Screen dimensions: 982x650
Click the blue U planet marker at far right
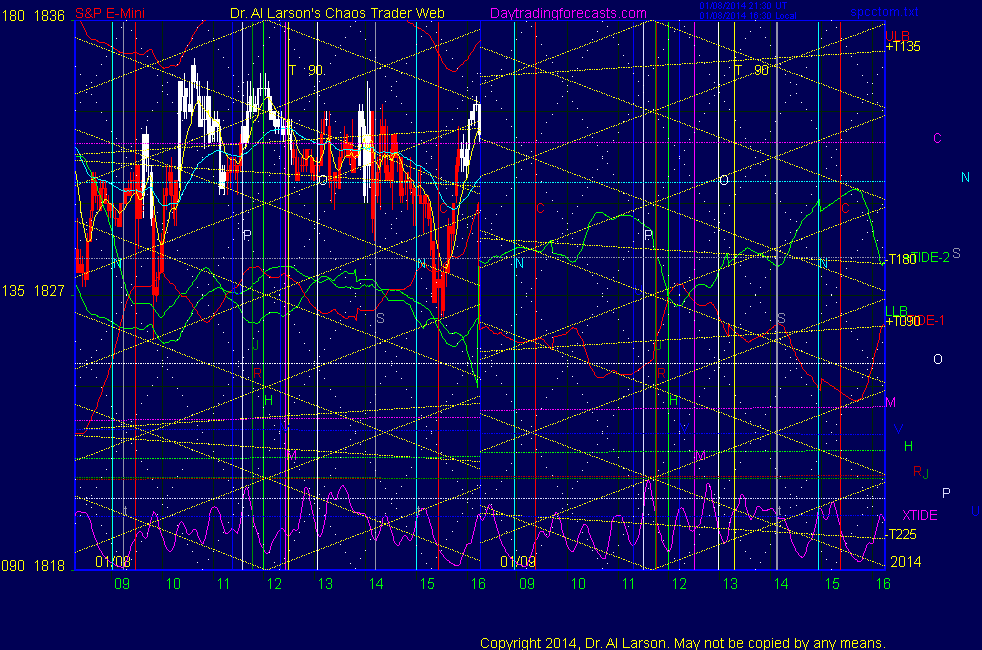tap(975, 509)
